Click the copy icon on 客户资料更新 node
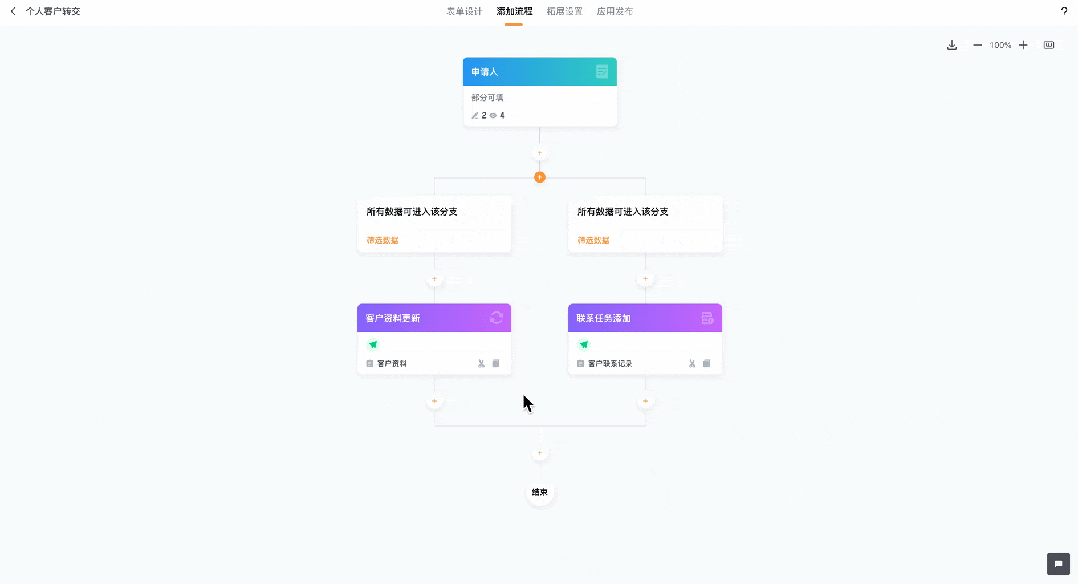 496,363
